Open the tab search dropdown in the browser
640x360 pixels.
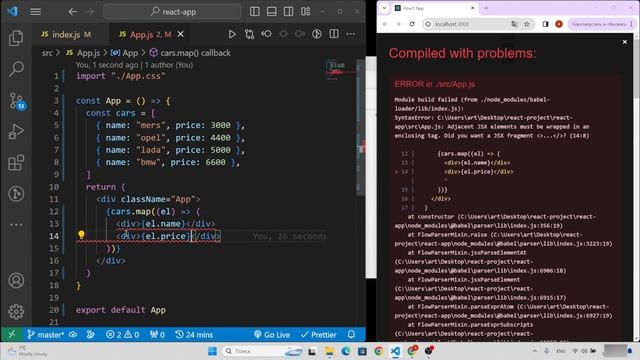pyautogui.click(x=384, y=8)
